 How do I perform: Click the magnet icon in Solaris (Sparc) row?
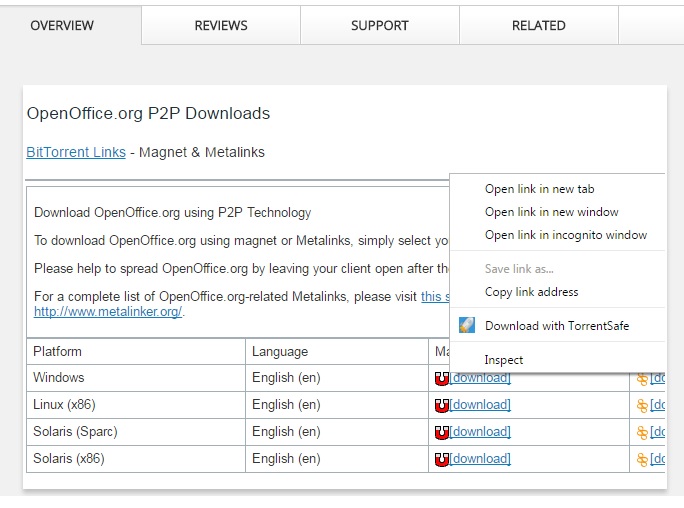442,433
